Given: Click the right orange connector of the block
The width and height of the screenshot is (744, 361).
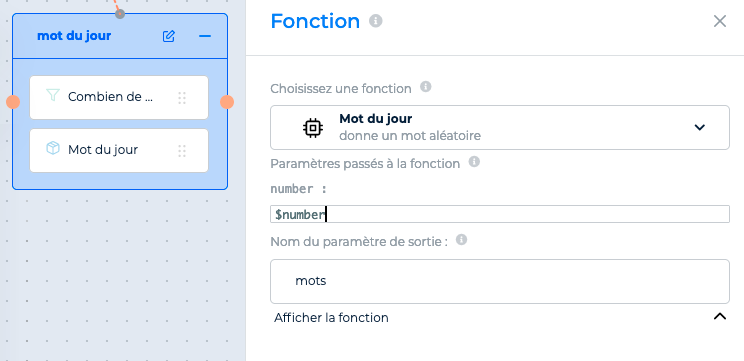Looking at the screenshot, I should 227,102.
